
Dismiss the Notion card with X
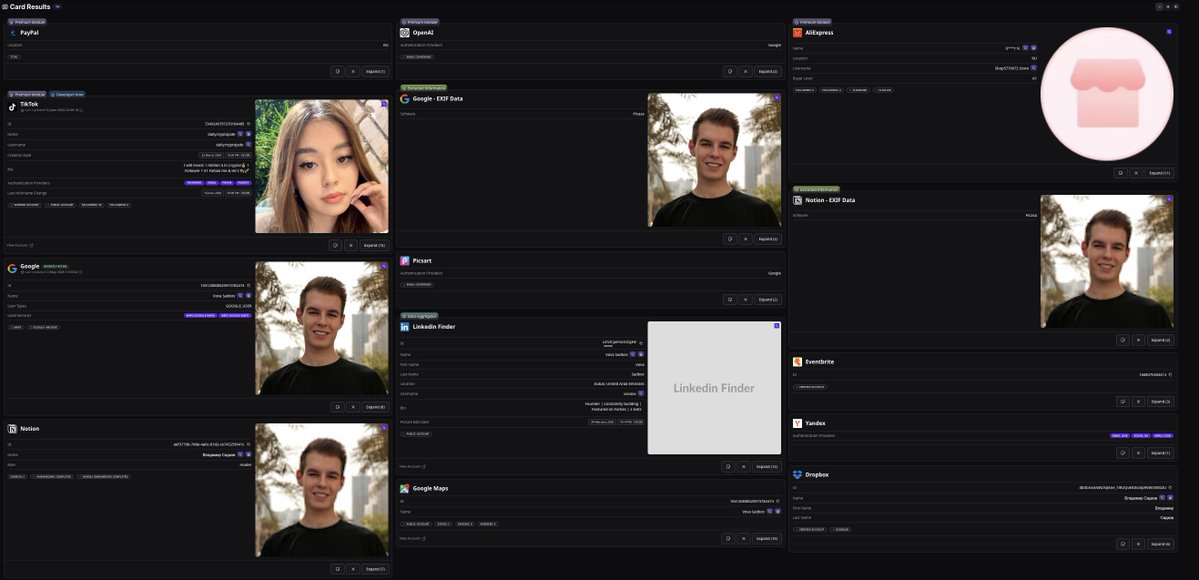click(353, 569)
